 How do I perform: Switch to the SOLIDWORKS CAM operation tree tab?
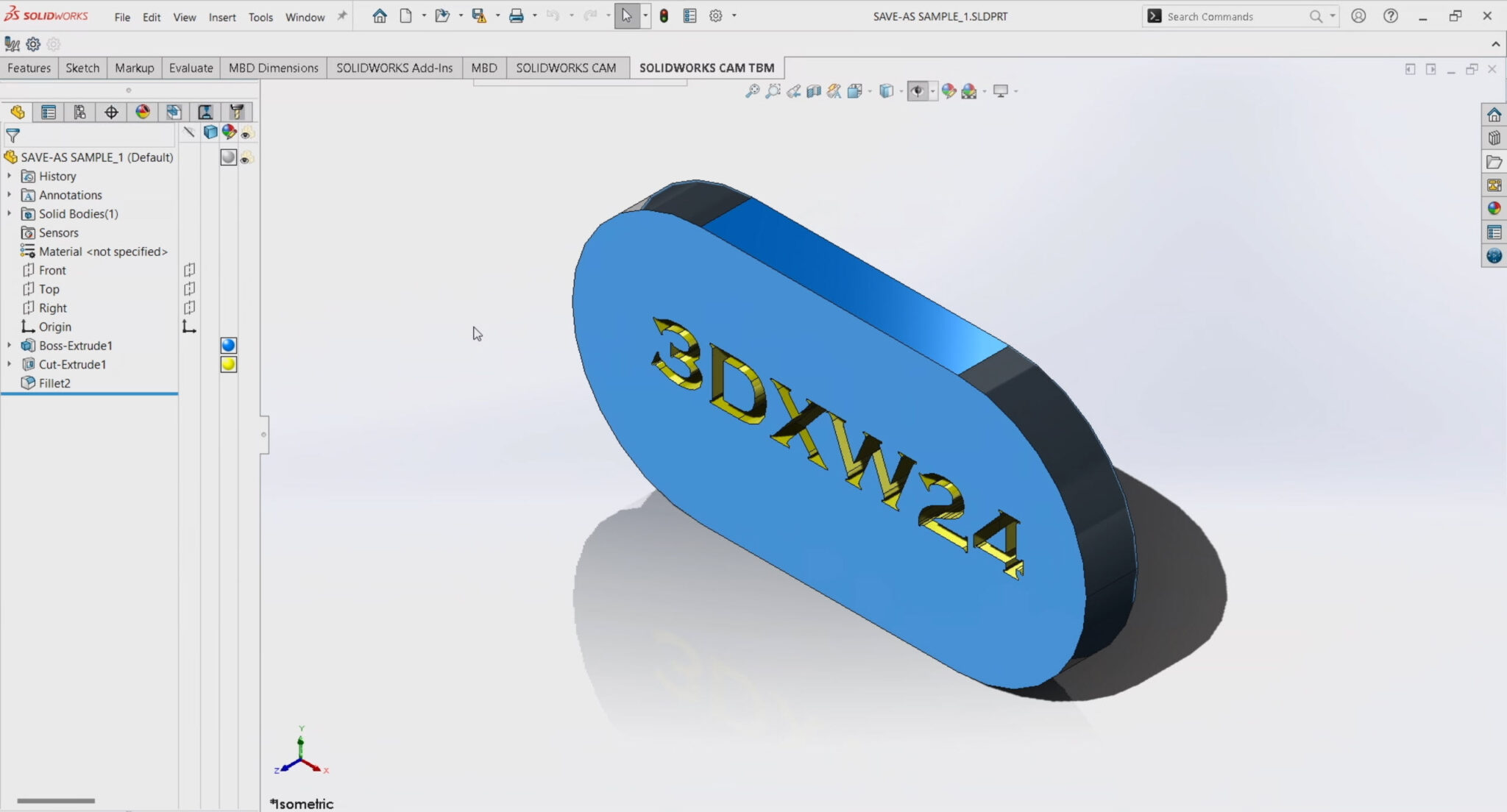[x=206, y=112]
